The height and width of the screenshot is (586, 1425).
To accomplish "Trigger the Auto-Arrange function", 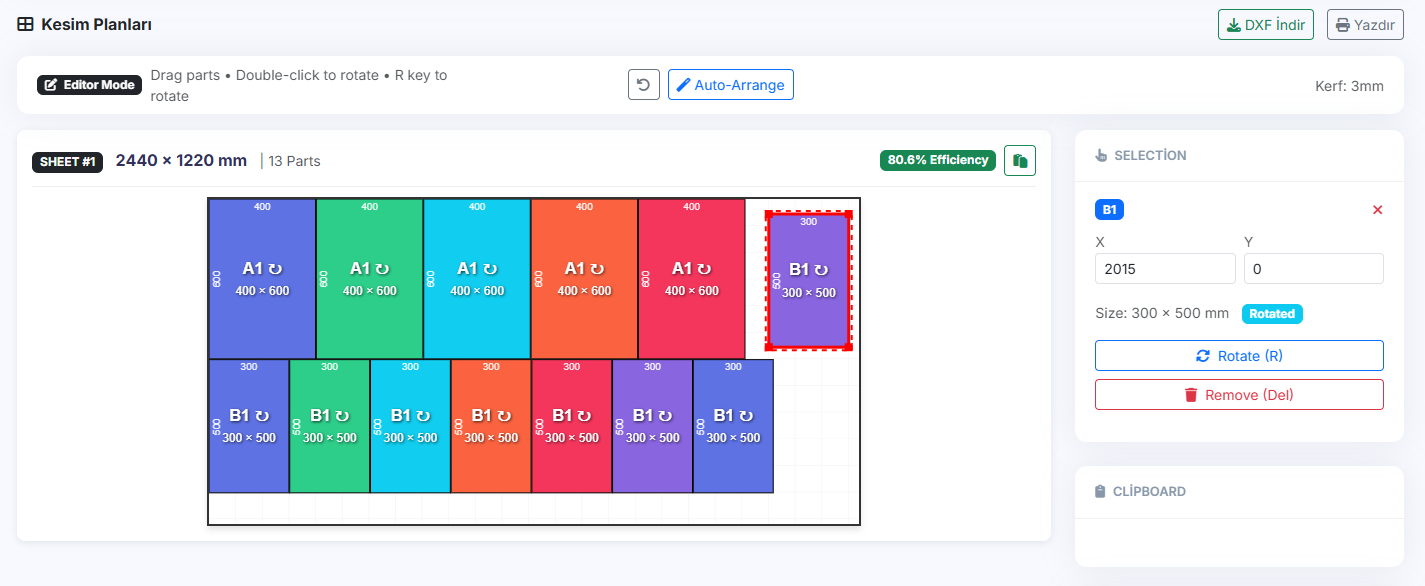I will [x=731, y=84].
